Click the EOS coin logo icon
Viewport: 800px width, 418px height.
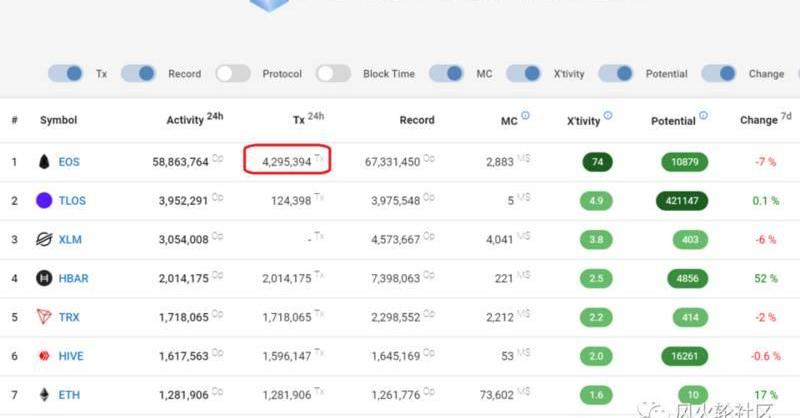pyautogui.click(x=44, y=162)
